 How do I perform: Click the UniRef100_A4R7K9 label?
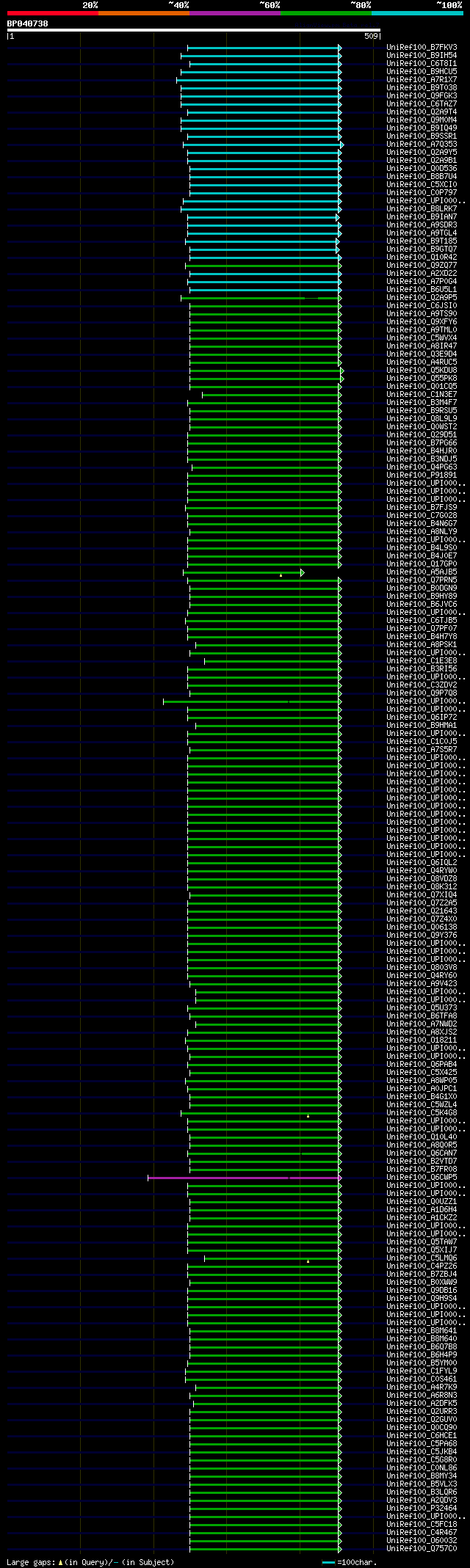tap(422, 1388)
